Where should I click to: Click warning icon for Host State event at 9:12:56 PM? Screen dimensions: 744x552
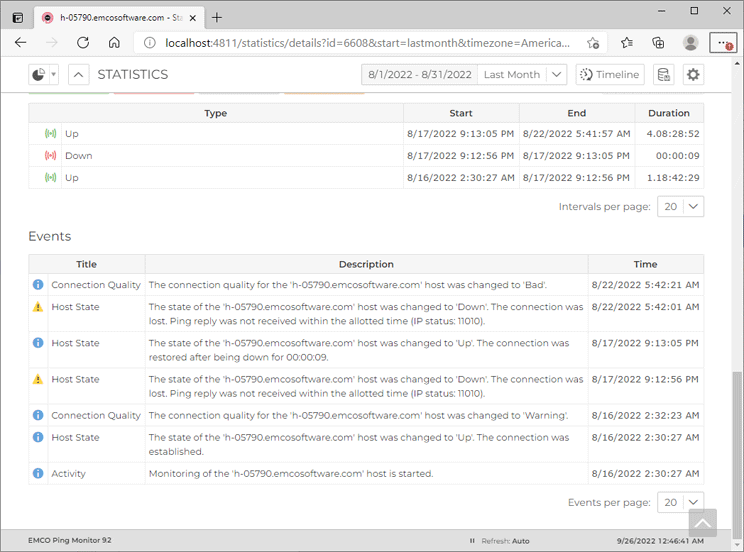(38, 379)
